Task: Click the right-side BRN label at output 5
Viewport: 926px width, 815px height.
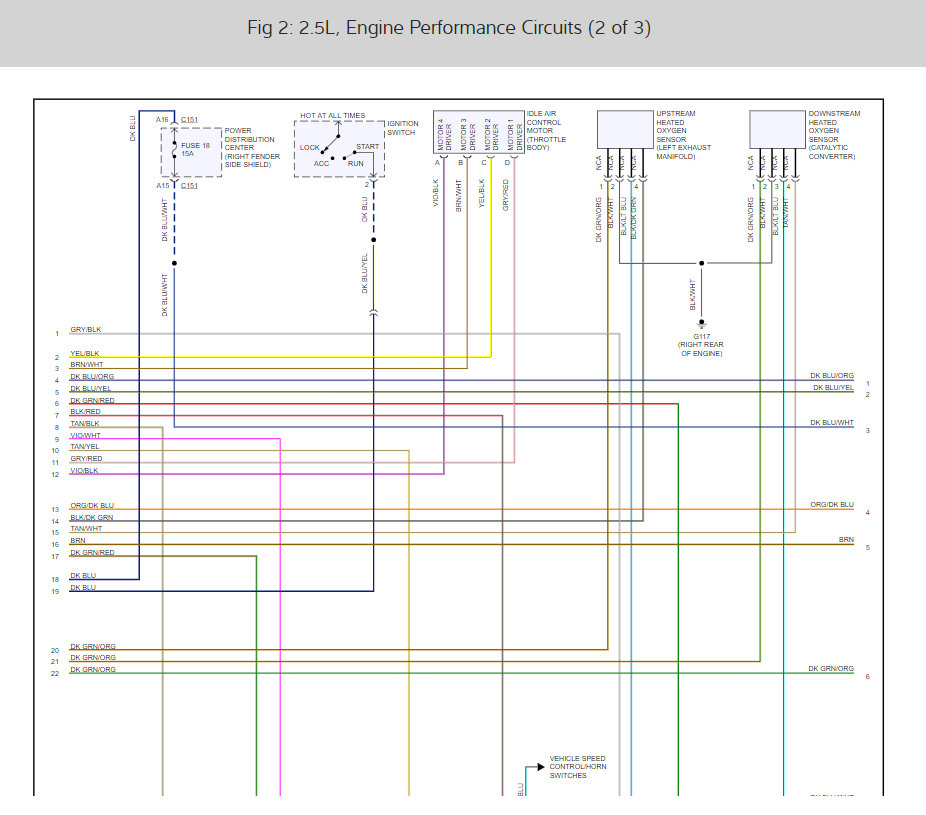Action: coord(846,540)
